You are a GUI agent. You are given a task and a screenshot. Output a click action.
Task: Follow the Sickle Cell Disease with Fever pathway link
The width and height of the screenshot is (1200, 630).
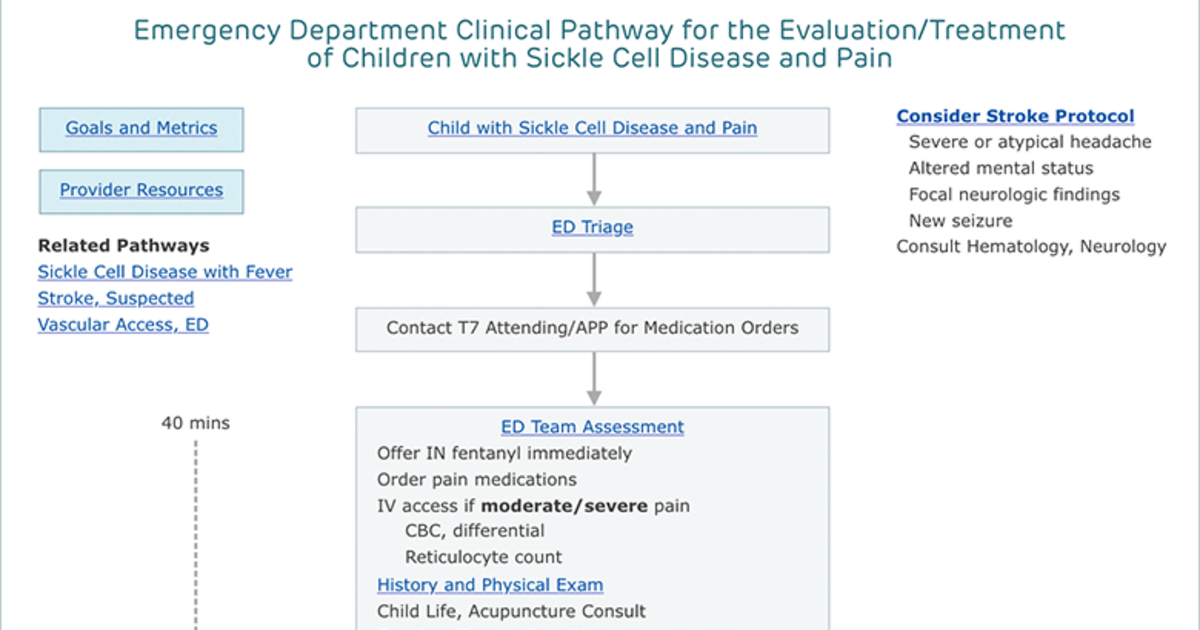[165, 272]
